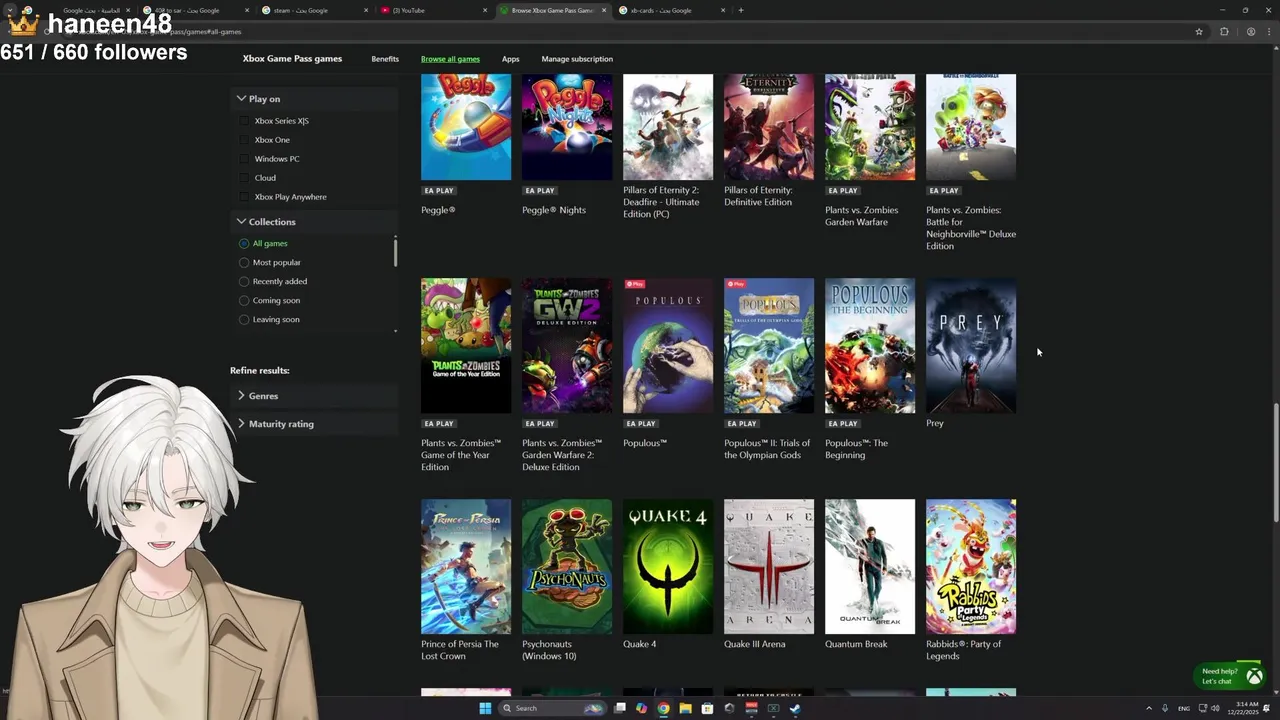Click the ENG language indicator
The width and height of the screenshot is (1280, 720).
pyautogui.click(x=1184, y=708)
